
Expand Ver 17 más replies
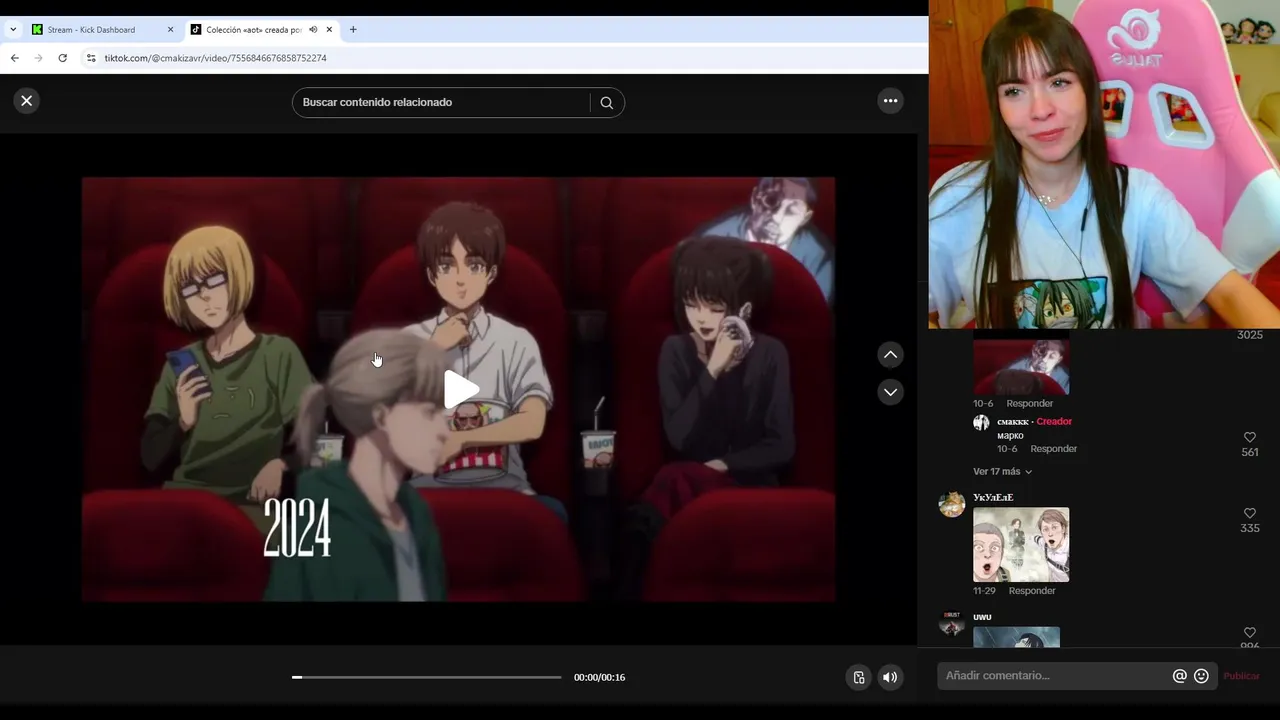(x=1002, y=471)
